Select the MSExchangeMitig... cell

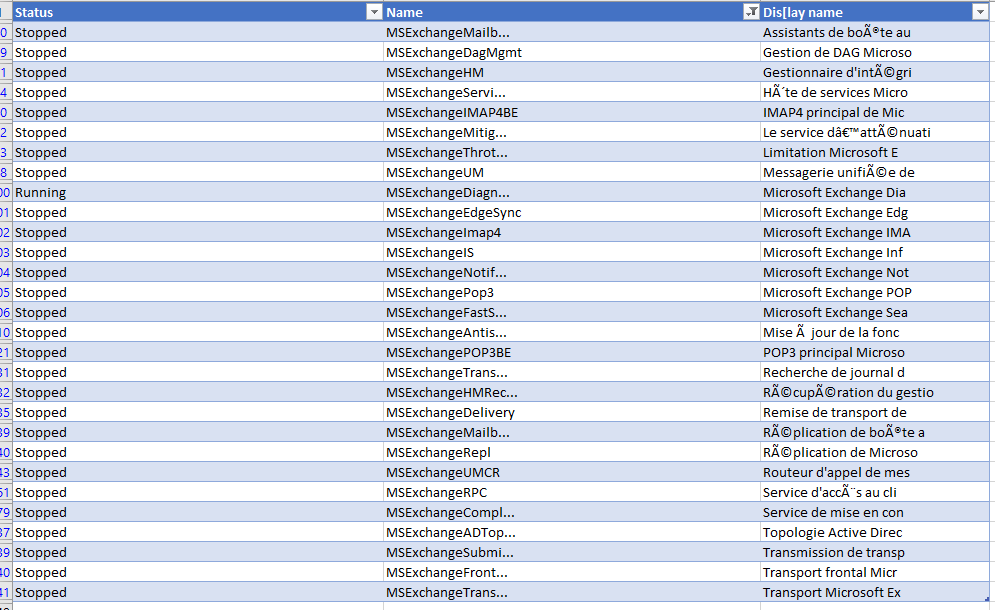tap(572, 132)
